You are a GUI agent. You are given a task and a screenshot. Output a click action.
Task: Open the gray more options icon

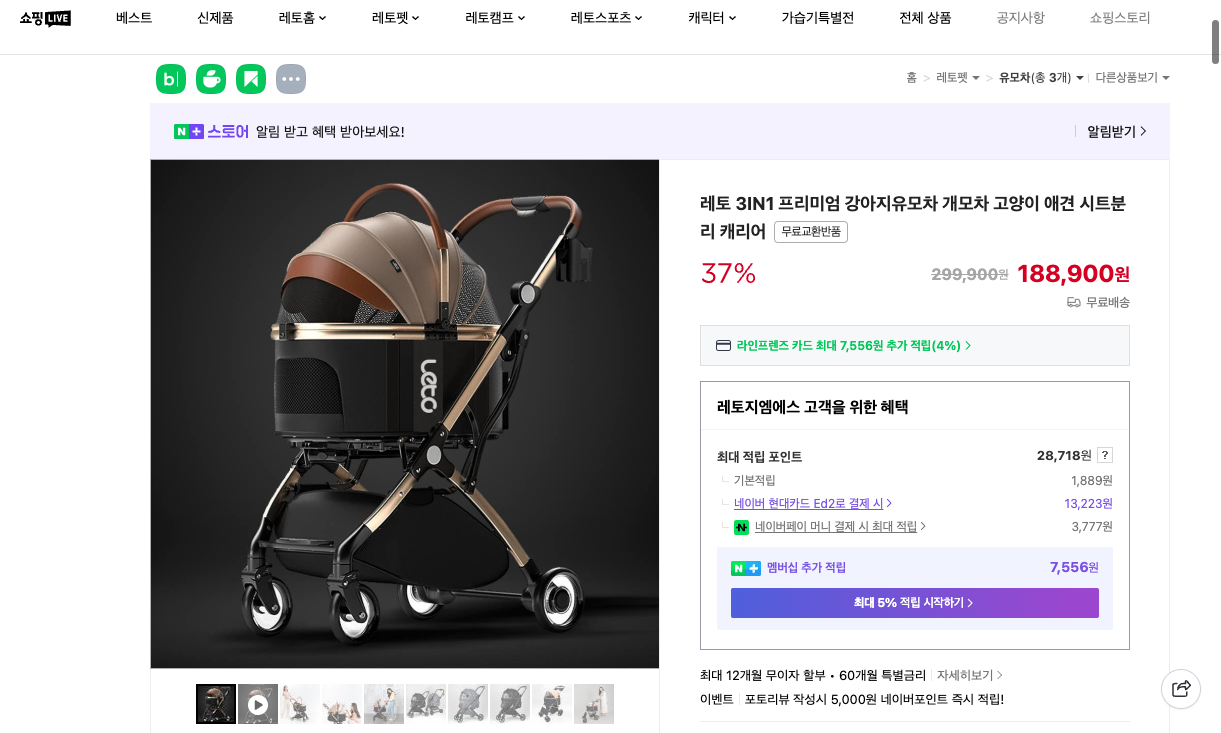point(290,78)
